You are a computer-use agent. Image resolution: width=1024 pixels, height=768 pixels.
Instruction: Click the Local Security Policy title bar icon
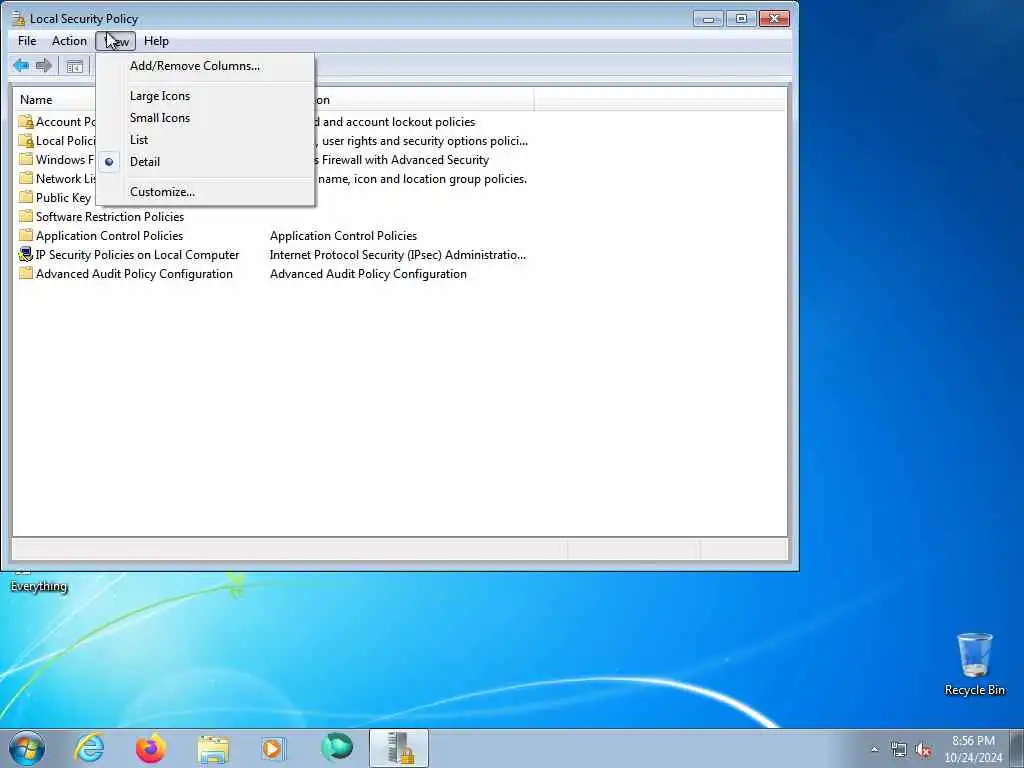coord(18,18)
